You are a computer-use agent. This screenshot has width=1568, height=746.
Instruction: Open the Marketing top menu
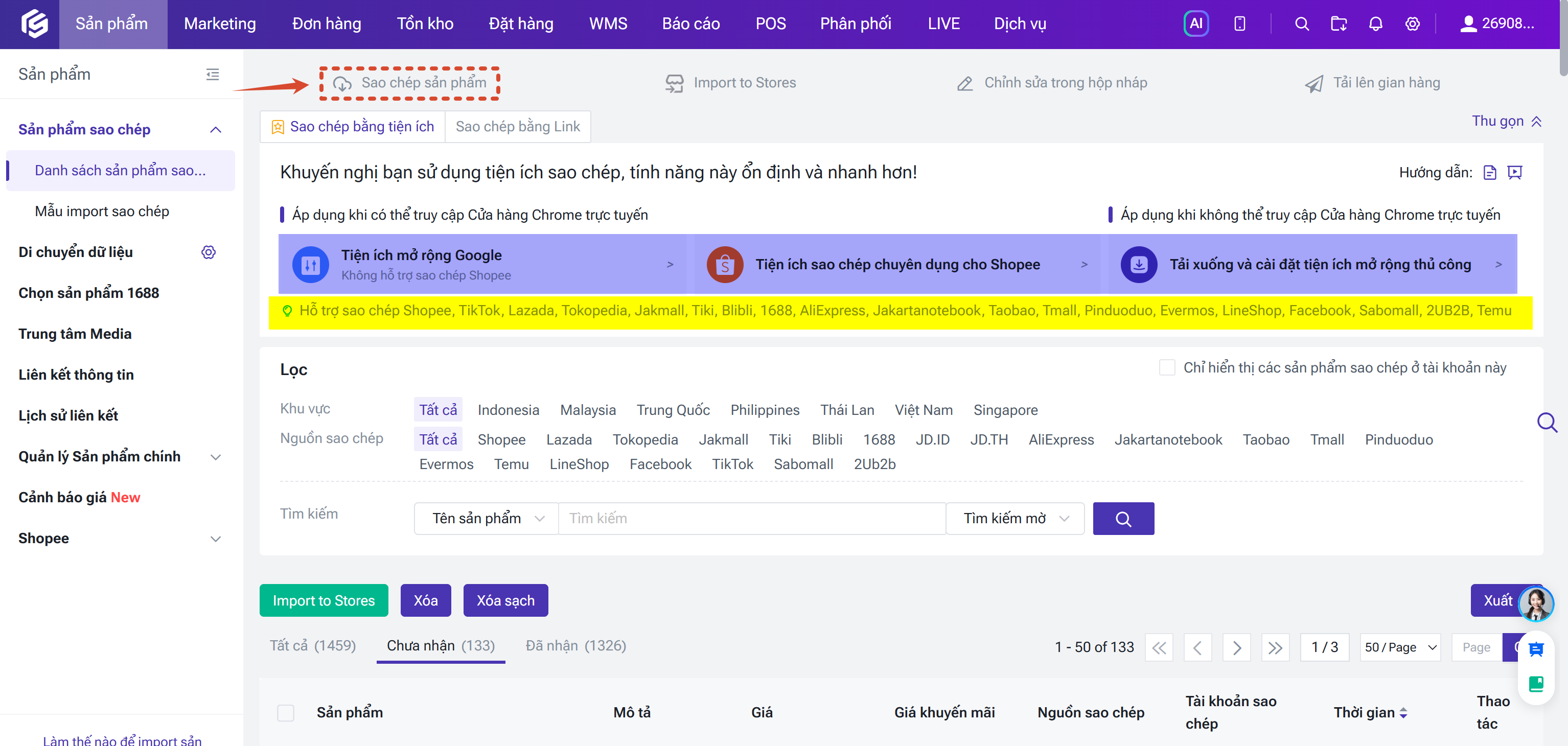pyautogui.click(x=220, y=24)
